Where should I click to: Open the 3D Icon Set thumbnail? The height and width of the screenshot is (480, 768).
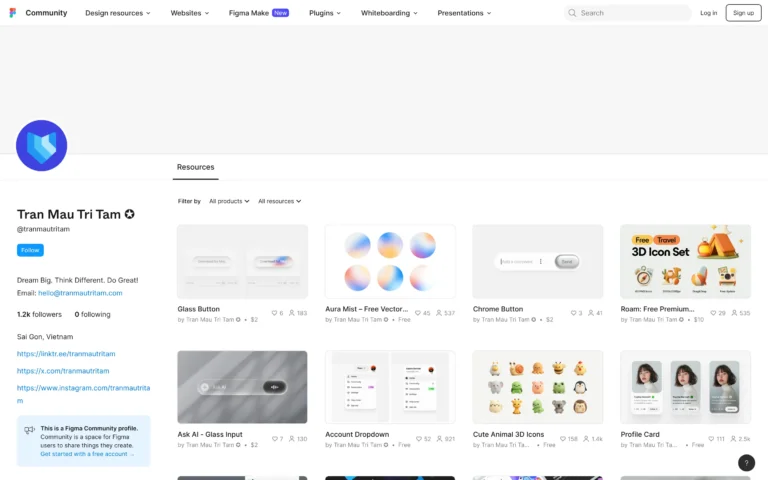685,262
